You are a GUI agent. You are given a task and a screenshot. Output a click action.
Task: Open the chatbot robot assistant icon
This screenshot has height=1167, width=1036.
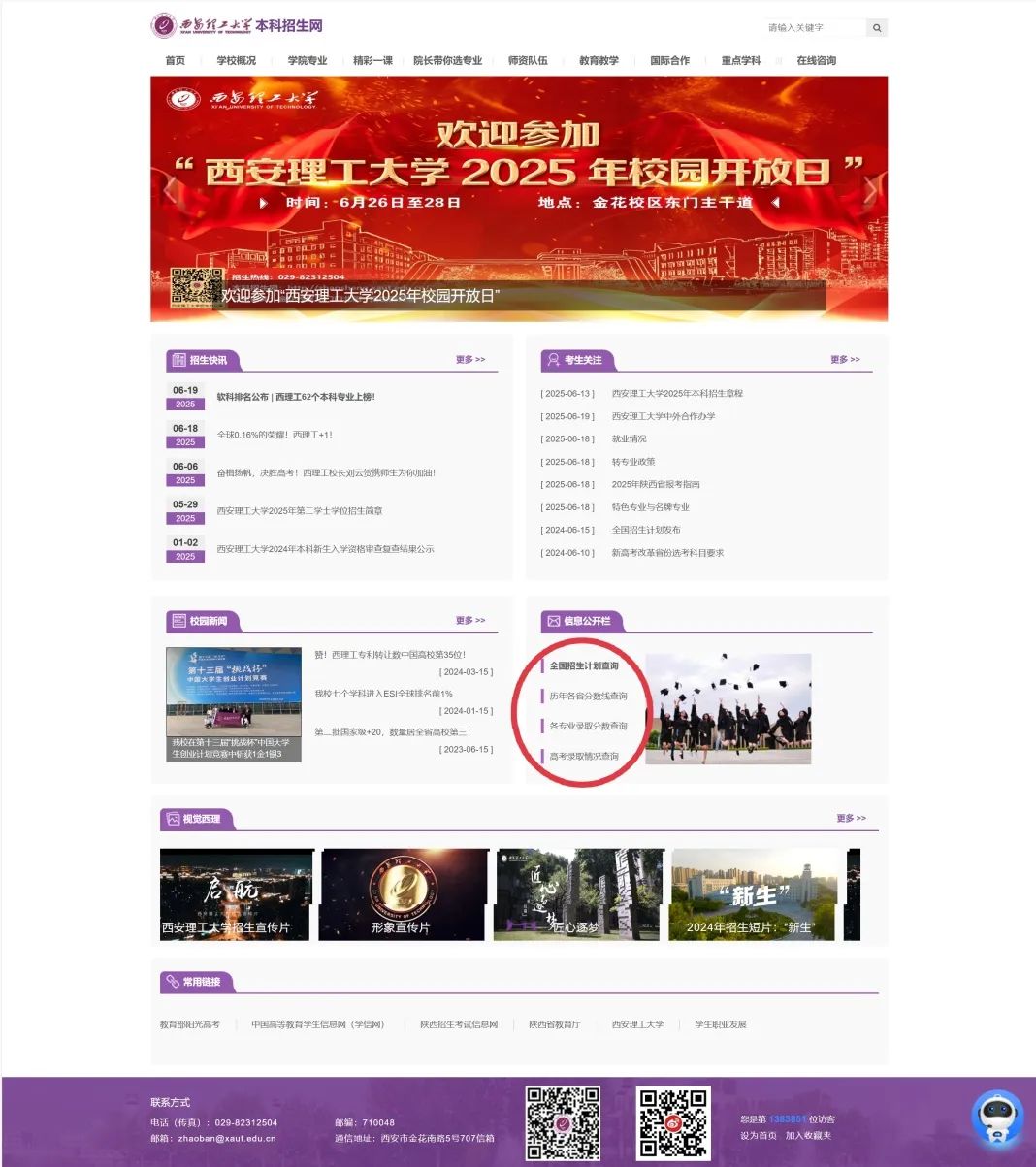[x=997, y=1118]
